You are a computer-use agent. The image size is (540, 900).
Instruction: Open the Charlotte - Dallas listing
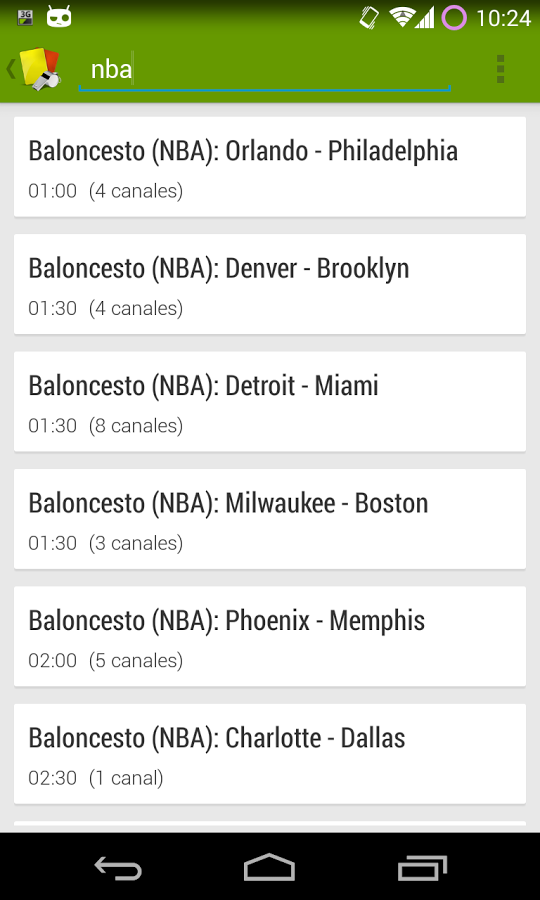(270, 754)
